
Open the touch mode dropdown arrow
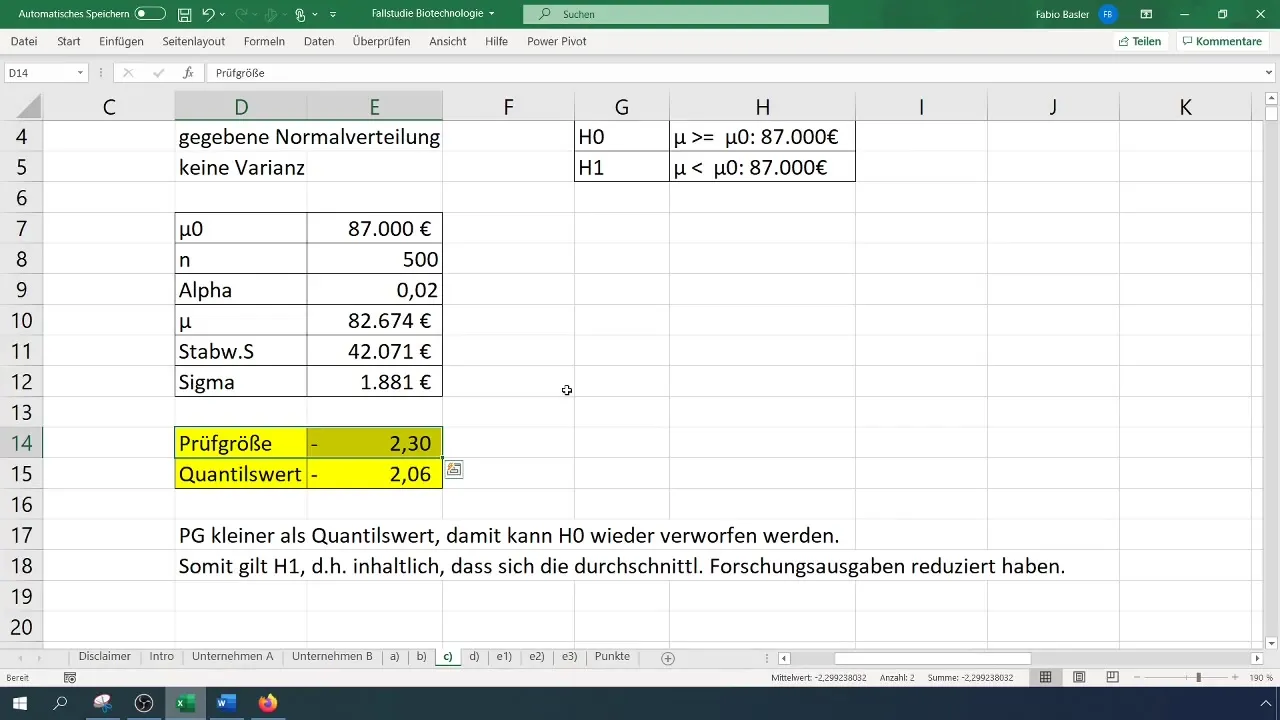pyautogui.click(x=314, y=14)
